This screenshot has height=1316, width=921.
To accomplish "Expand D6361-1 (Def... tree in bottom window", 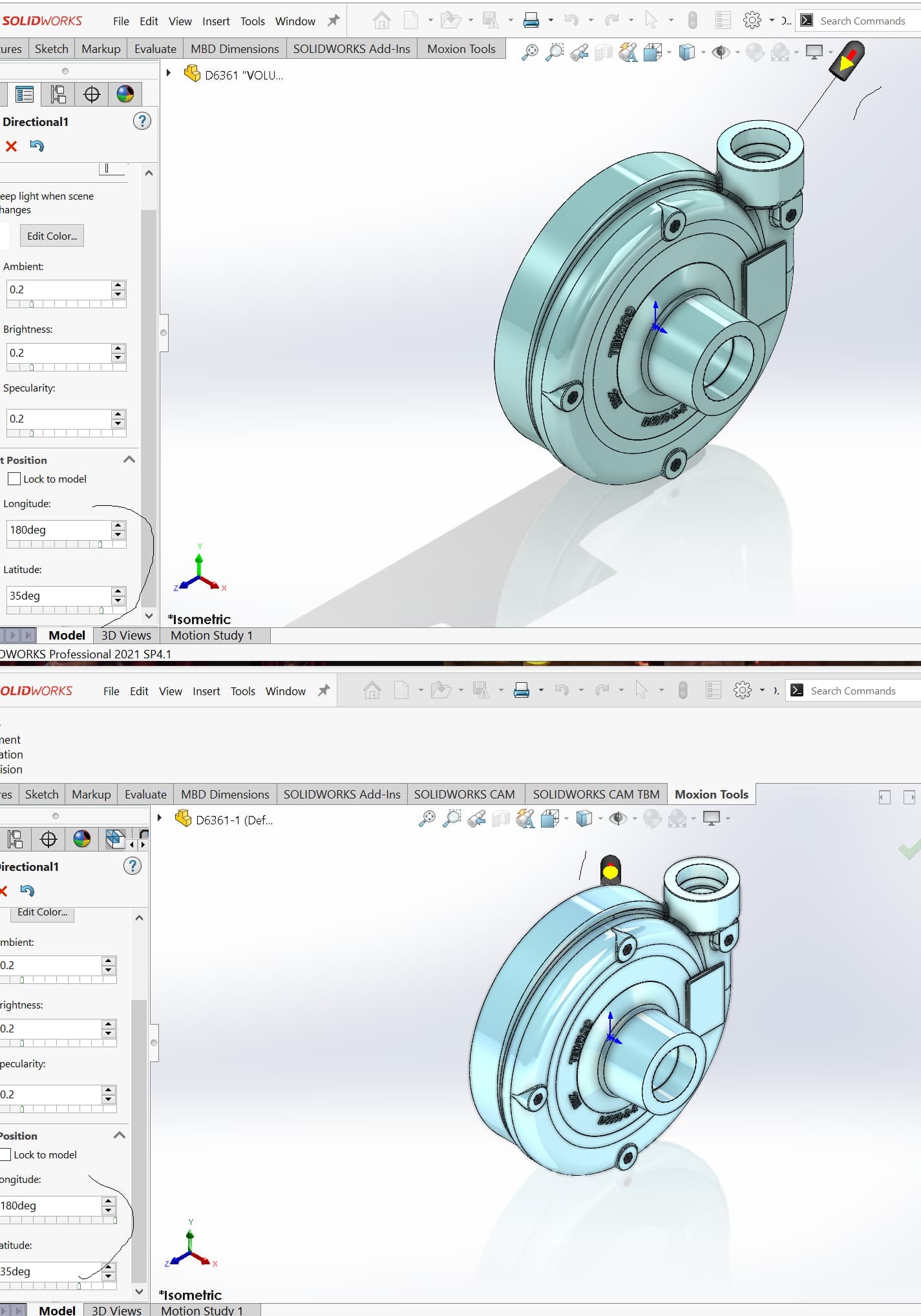I will (160, 818).
